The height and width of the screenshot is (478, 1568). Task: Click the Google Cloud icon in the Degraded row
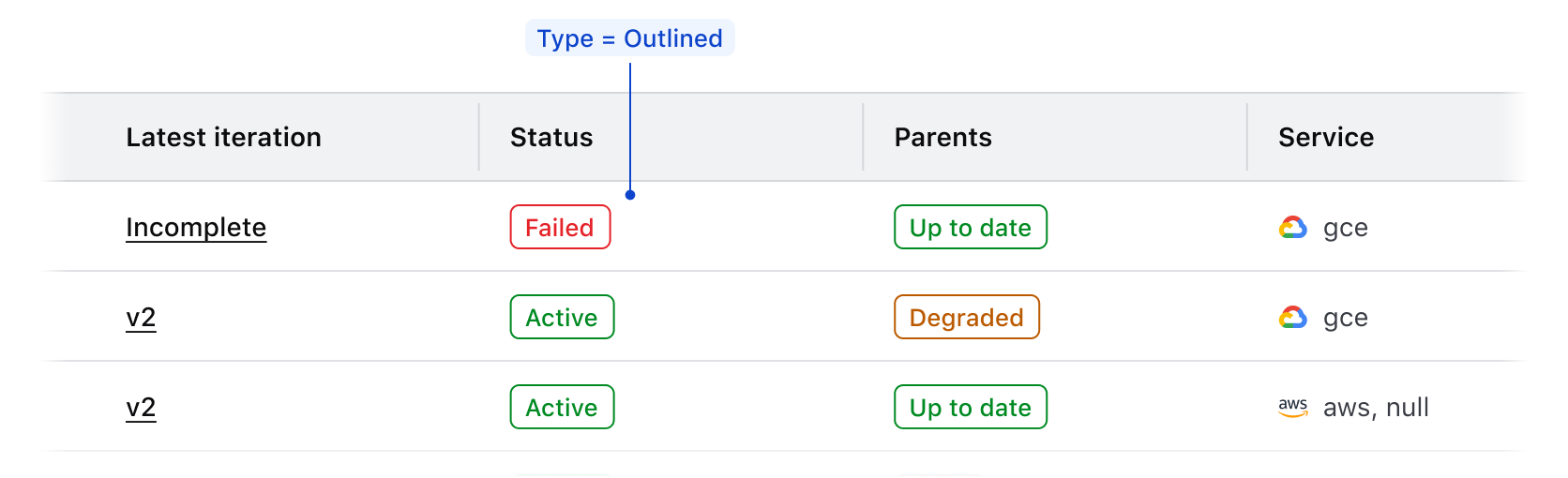pyautogui.click(x=1292, y=318)
